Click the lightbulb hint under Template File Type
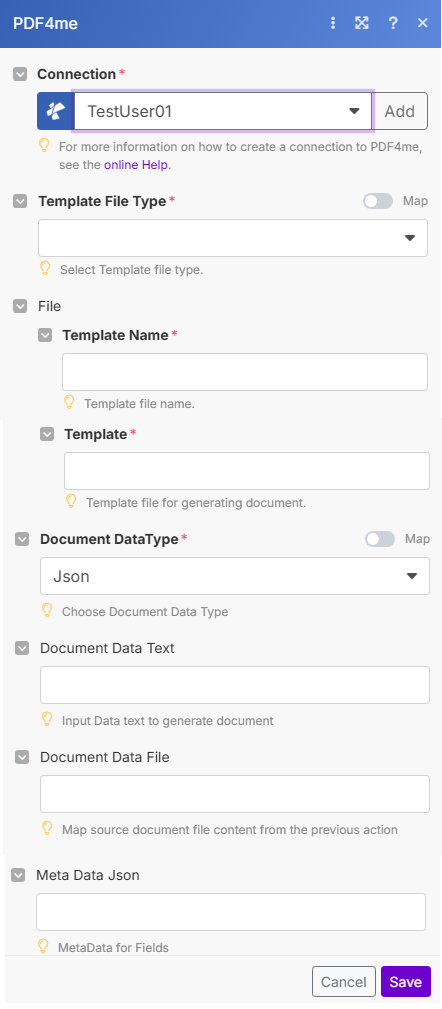The image size is (442, 1009). point(45,268)
